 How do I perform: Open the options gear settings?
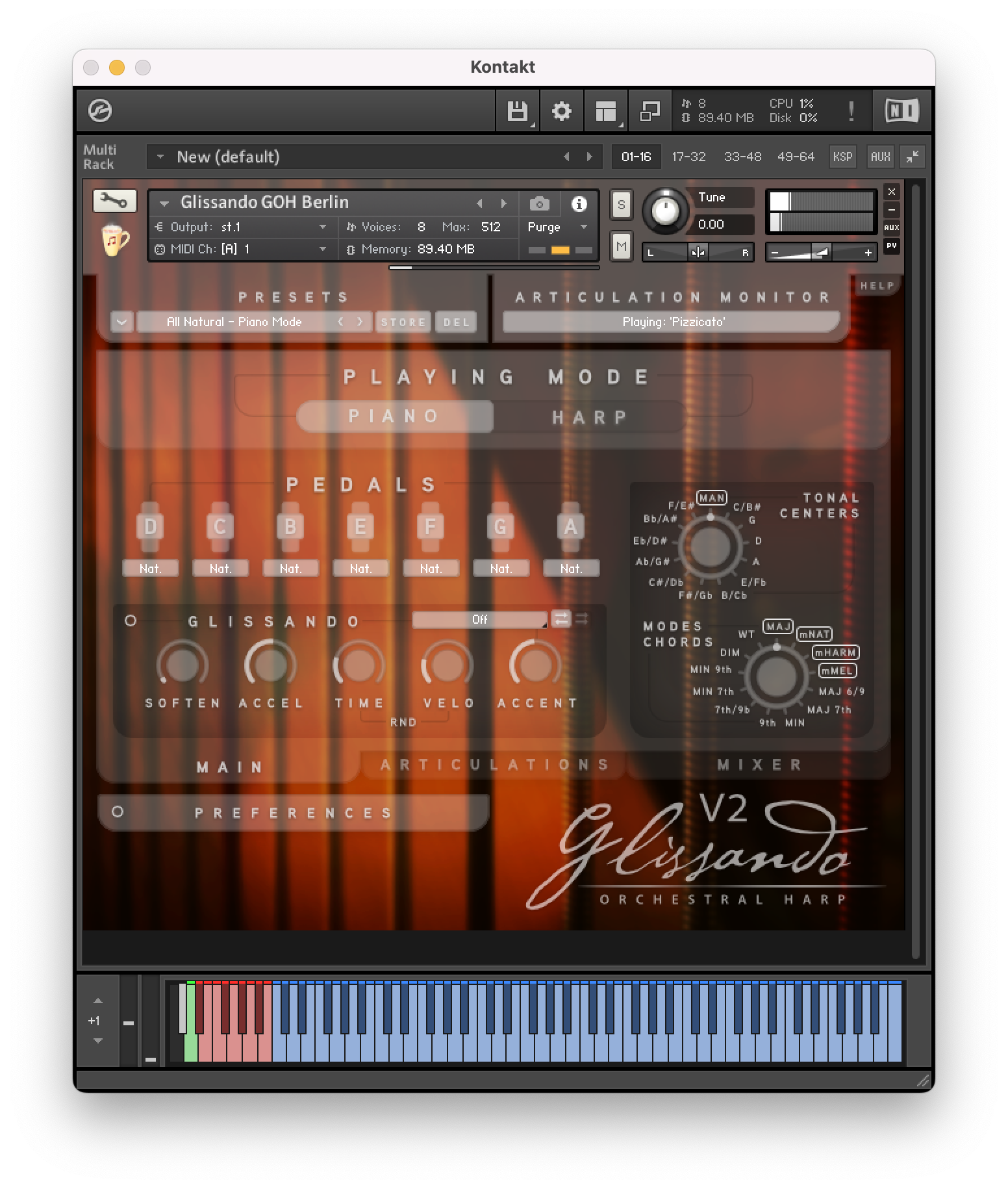click(x=561, y=111)
